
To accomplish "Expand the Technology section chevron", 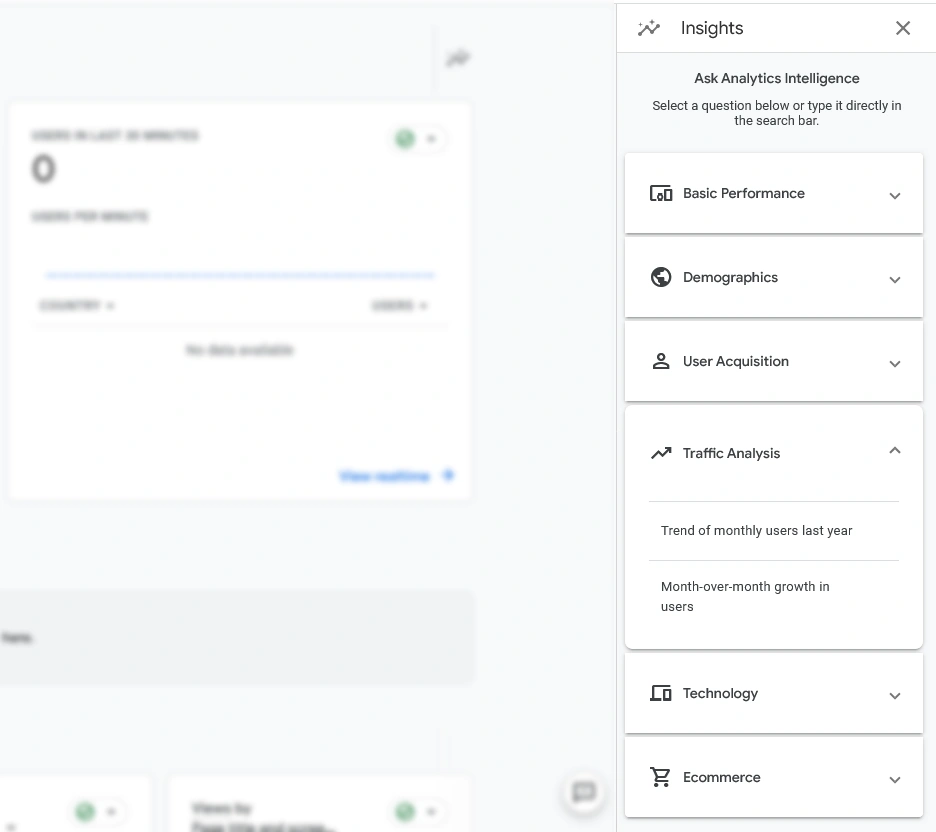I will point(895,696).
